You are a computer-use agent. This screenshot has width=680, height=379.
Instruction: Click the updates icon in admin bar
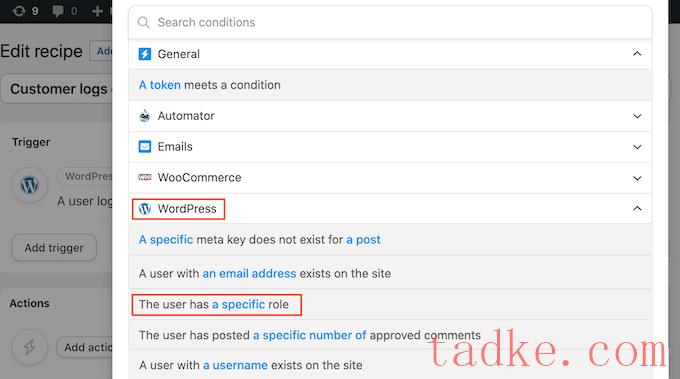click(x=19, y=10)
